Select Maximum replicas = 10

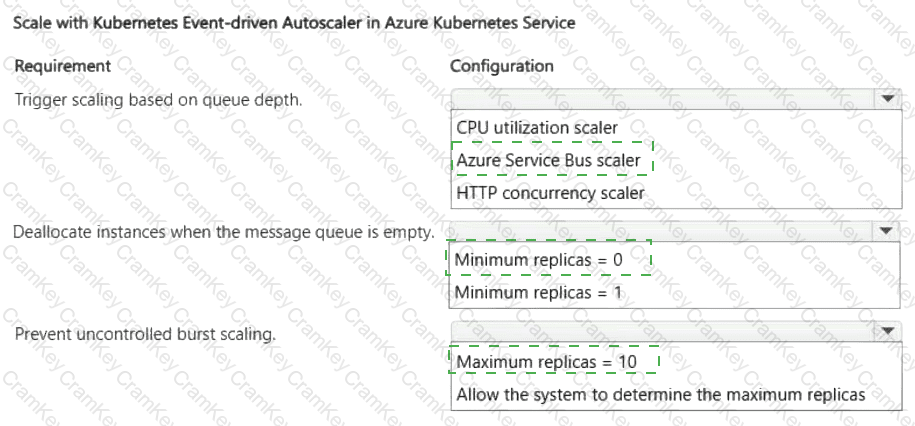click(547, 362)
